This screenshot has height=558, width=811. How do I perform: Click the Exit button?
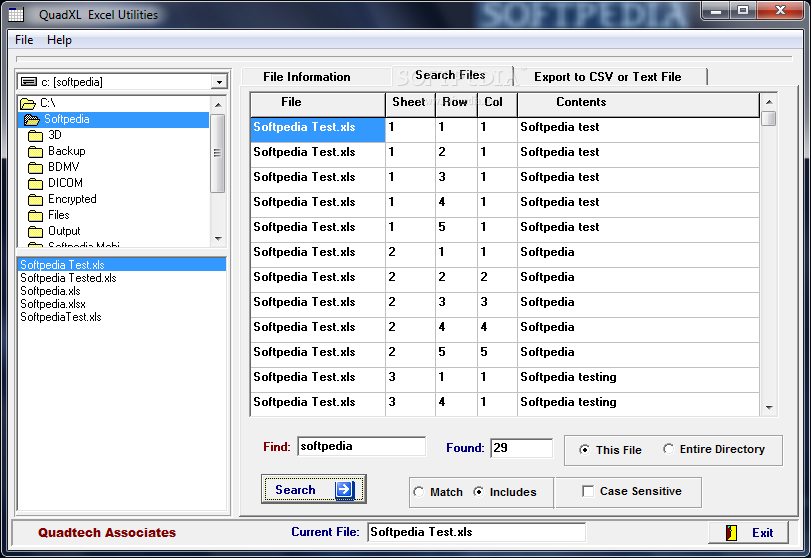pyautogui.click(x=748, y=533)
